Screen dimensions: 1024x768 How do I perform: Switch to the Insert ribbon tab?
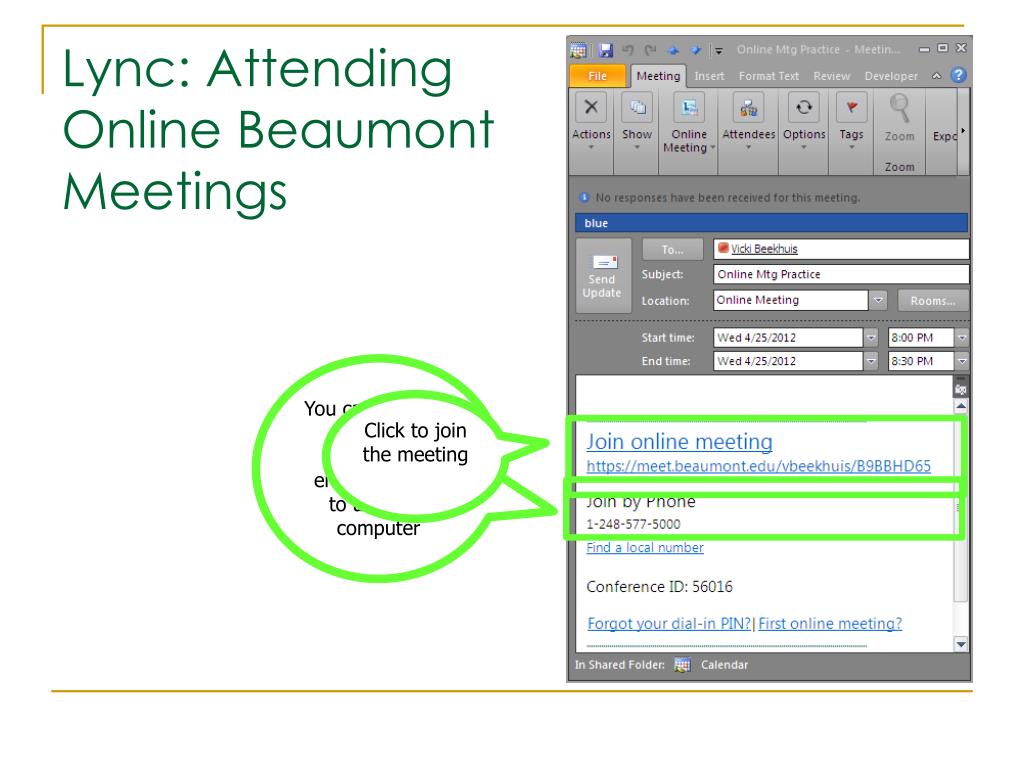point(709,76)
